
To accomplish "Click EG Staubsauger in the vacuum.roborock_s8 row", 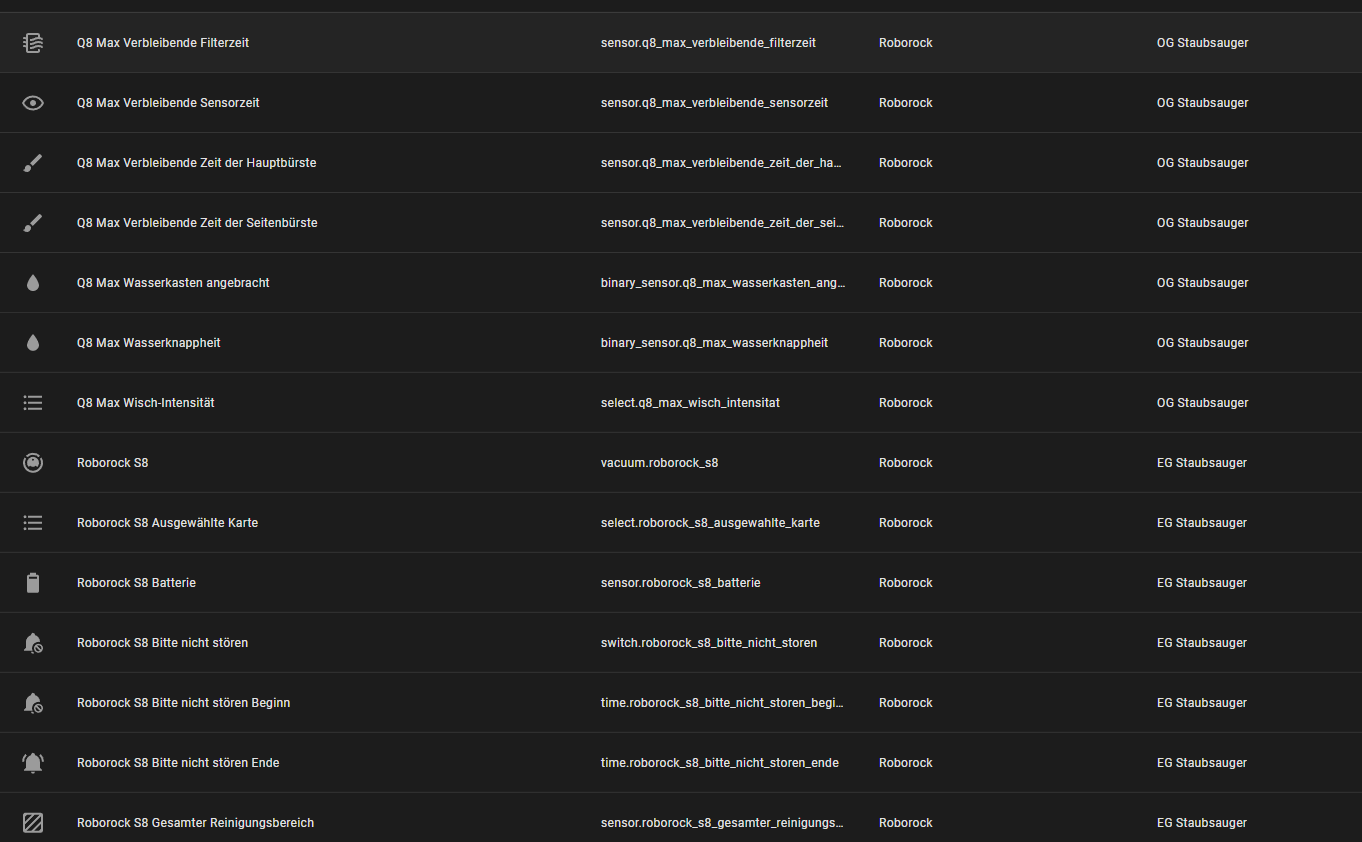I will pos(1202,463).
